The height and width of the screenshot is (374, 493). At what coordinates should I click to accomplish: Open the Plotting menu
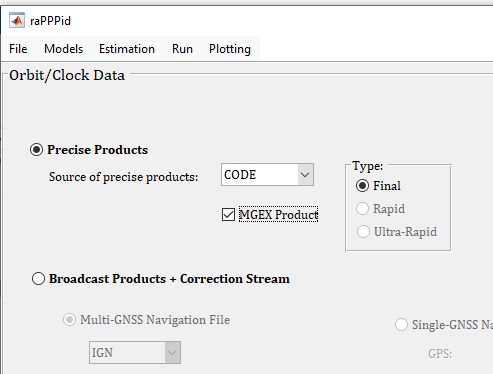[x=230, y=49]
